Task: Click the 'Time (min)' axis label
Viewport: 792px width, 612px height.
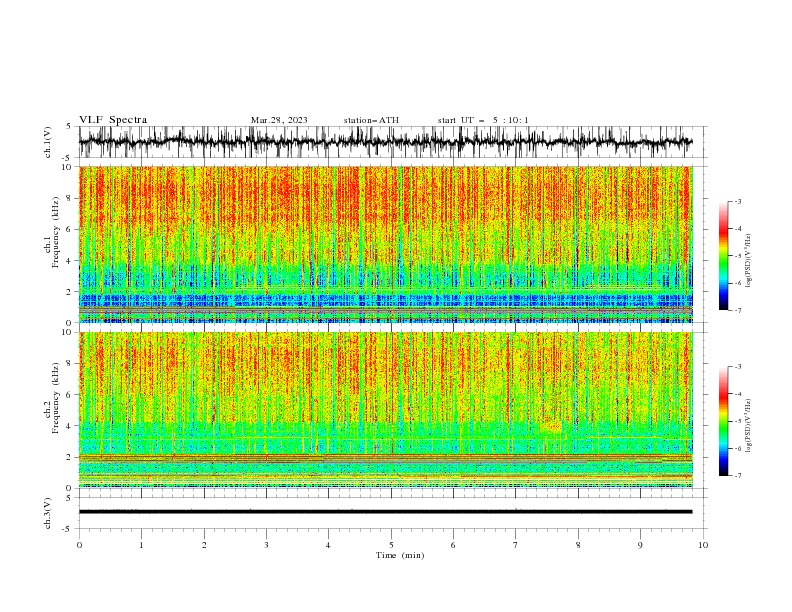Action: click(x=400, y=555)
